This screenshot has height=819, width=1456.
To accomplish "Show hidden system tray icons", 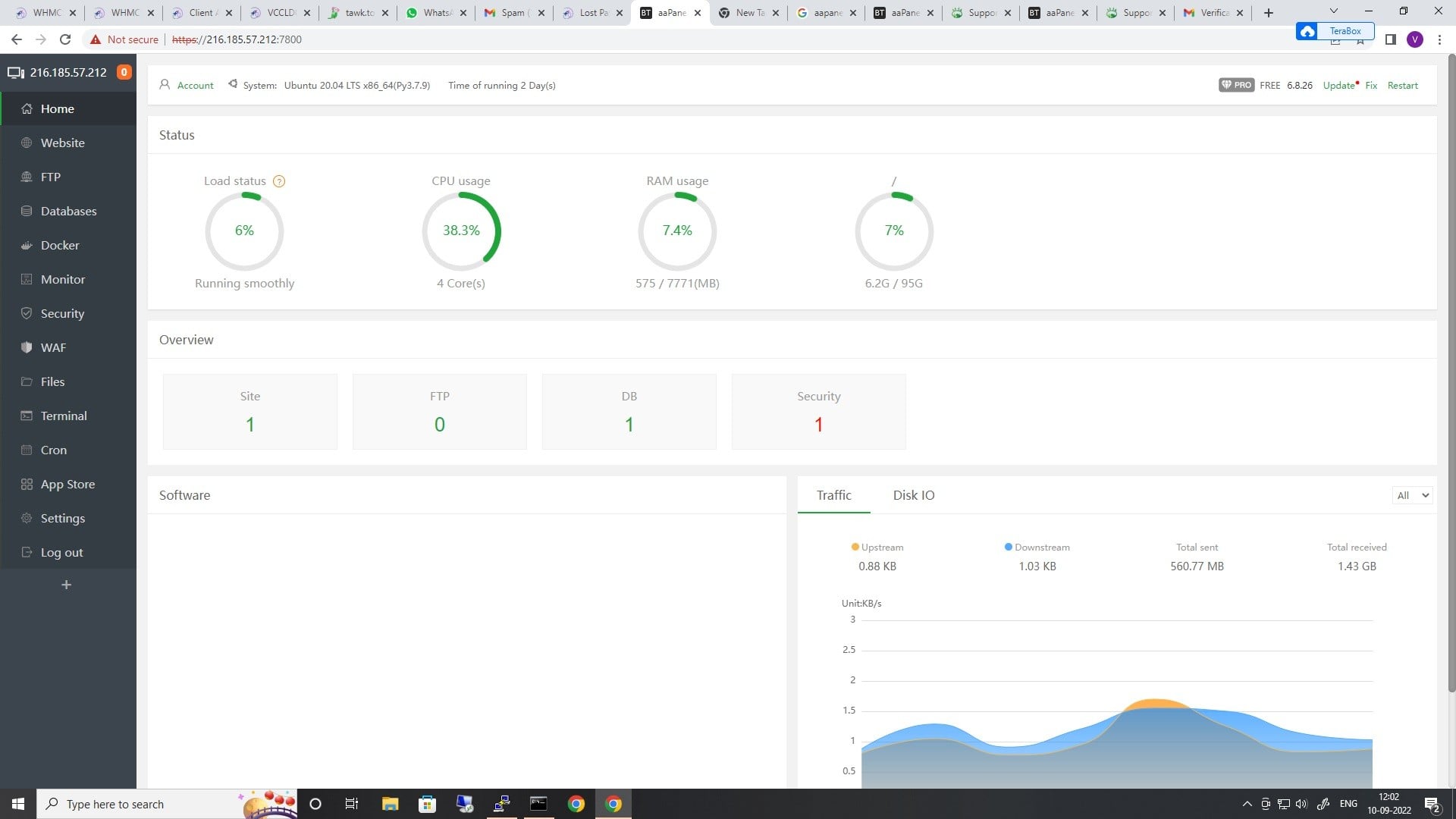I will pos(1247,804).
